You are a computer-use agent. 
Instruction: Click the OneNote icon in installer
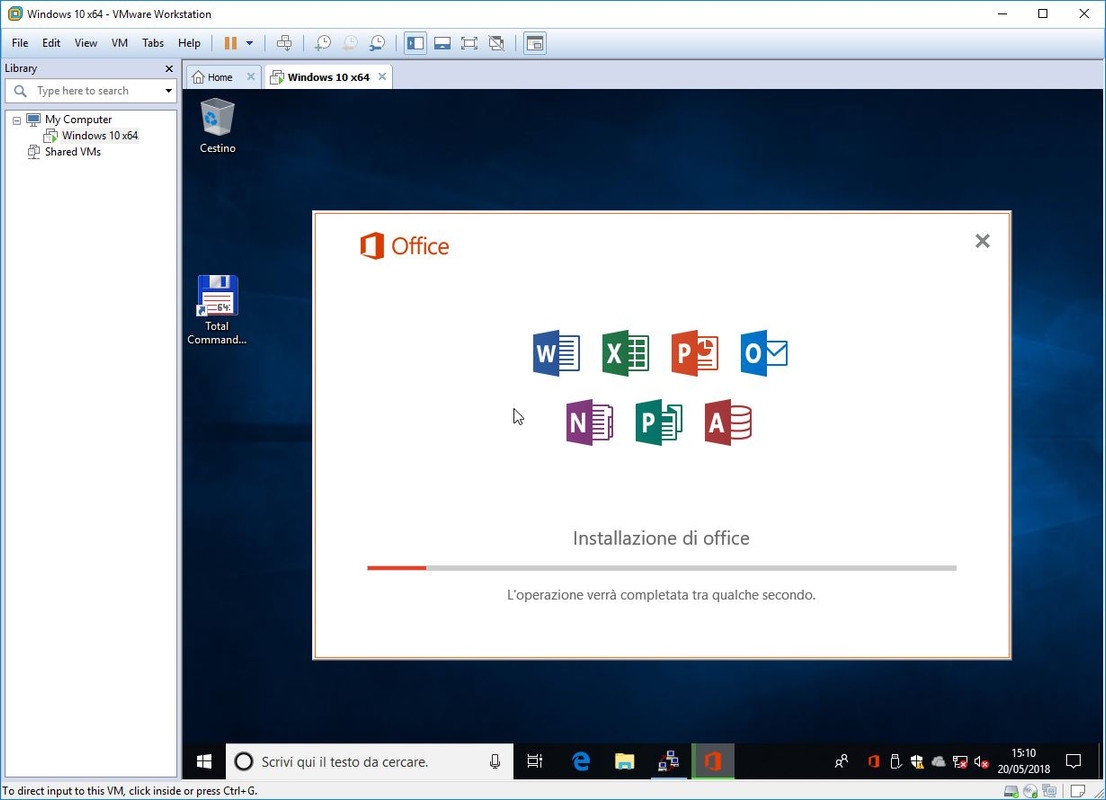point(590,423)
